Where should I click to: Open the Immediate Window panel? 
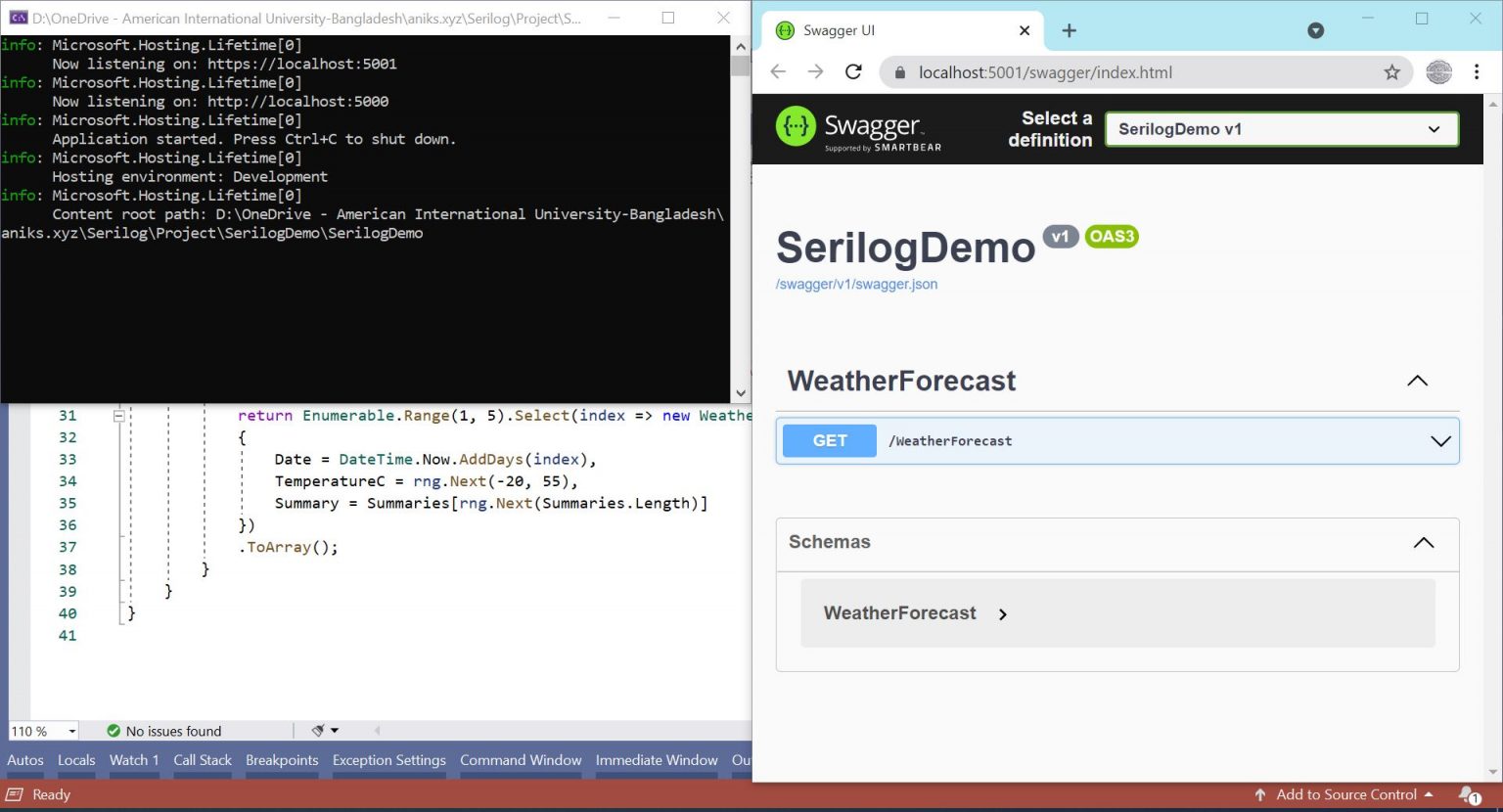656,760
